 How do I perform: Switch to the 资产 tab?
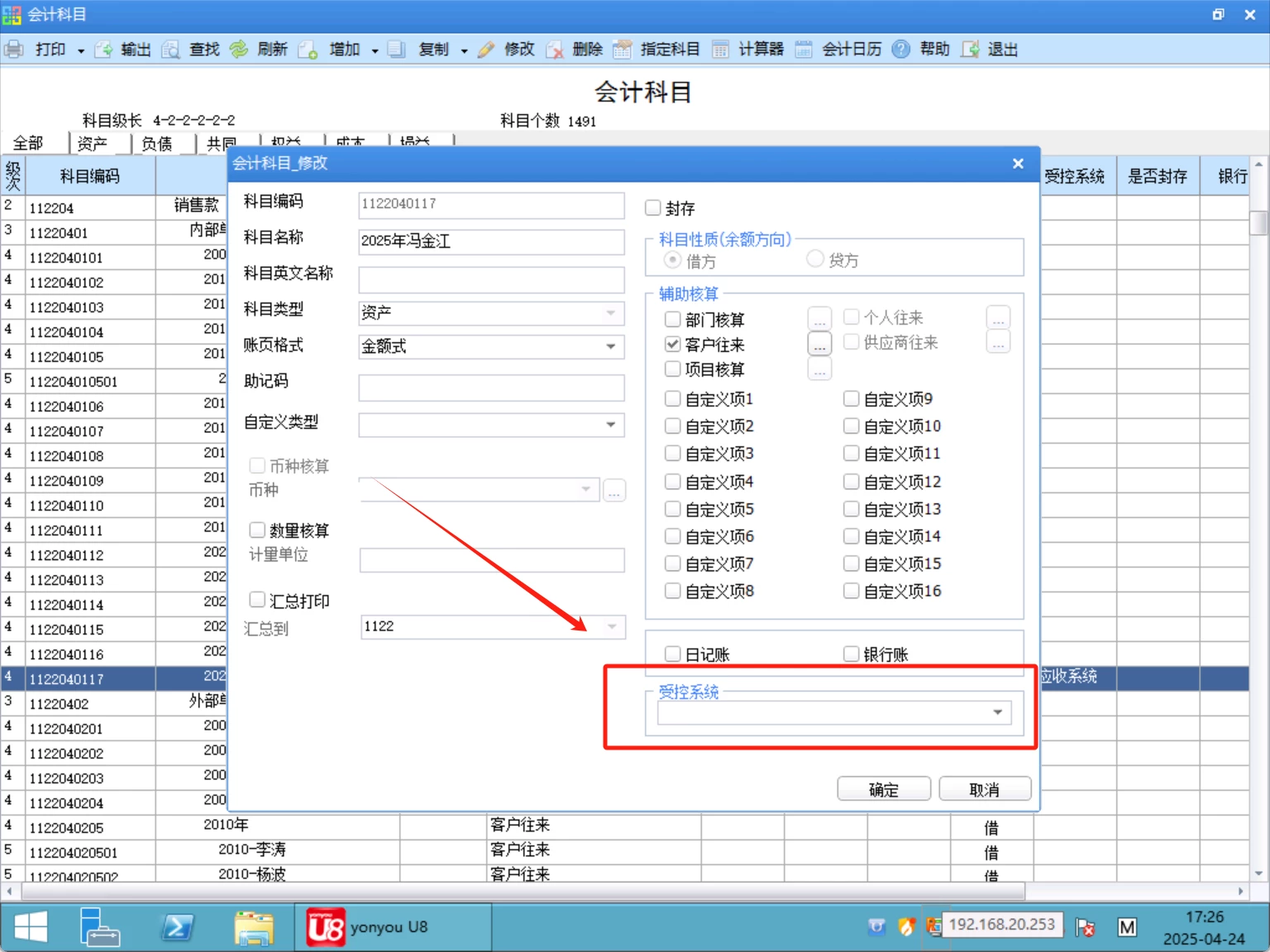click(x=93, y=143)
